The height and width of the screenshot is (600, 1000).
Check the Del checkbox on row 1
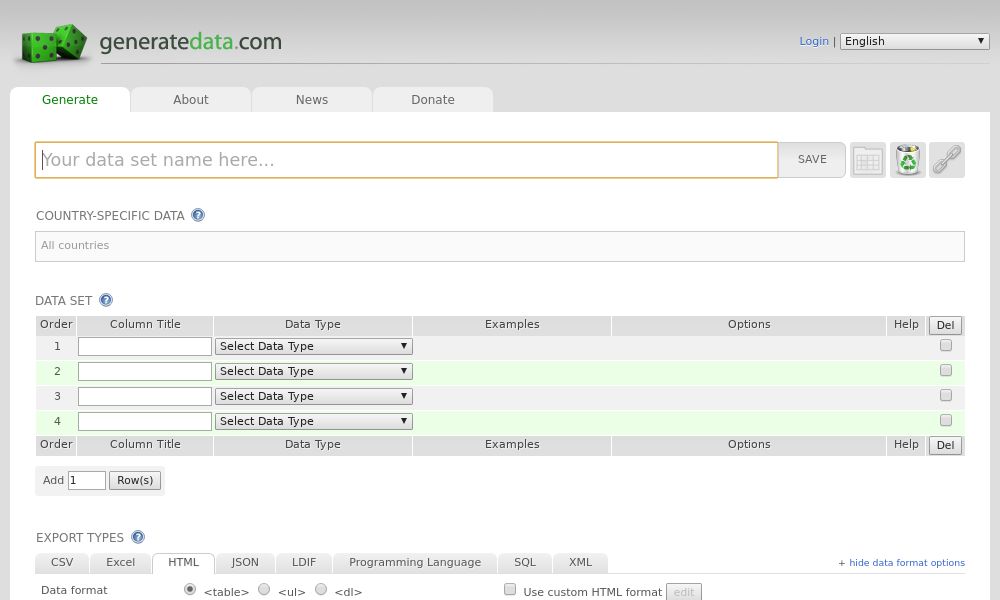[945, 344]
